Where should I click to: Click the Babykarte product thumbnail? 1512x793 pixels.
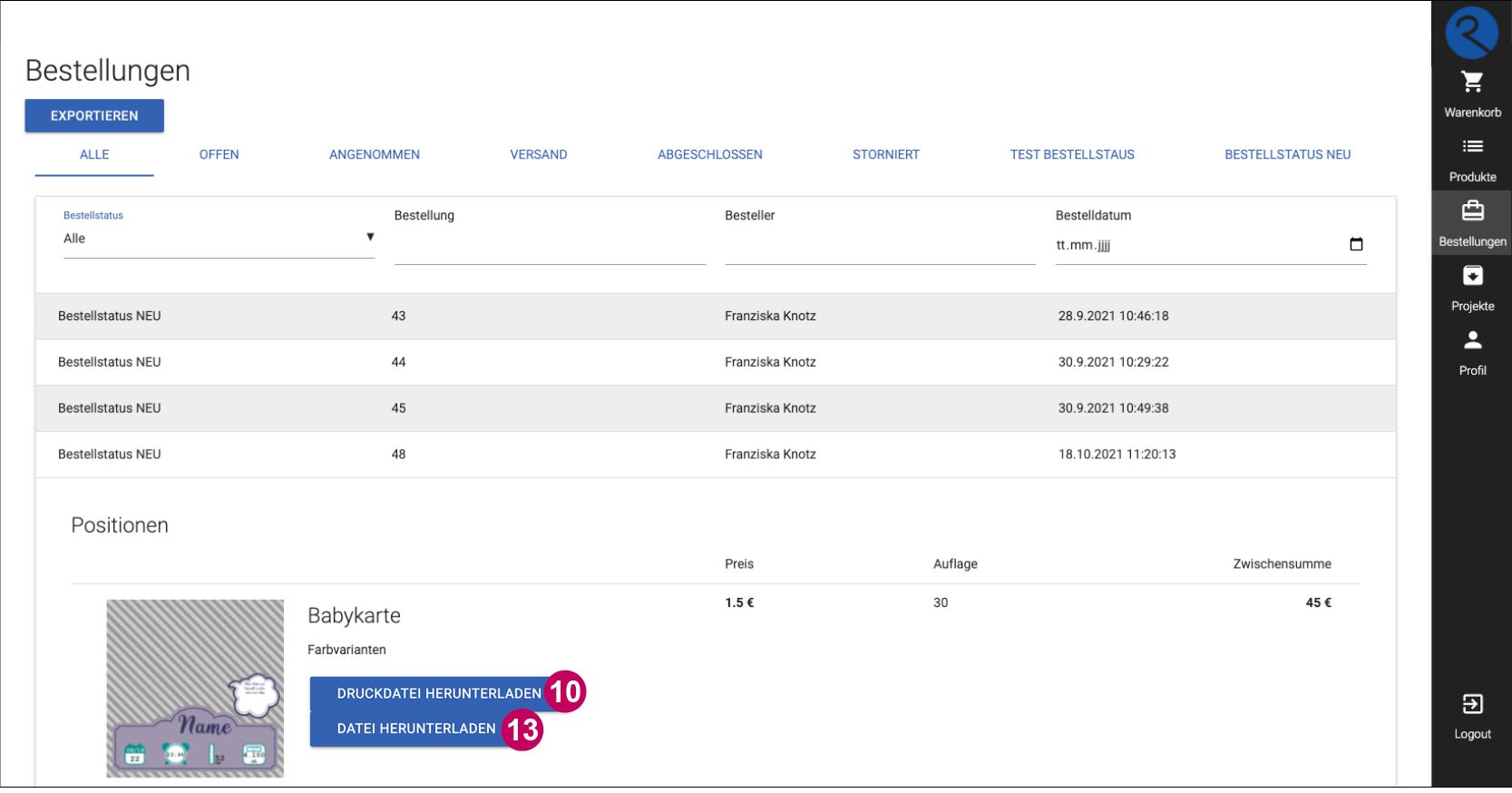(195, 688)
